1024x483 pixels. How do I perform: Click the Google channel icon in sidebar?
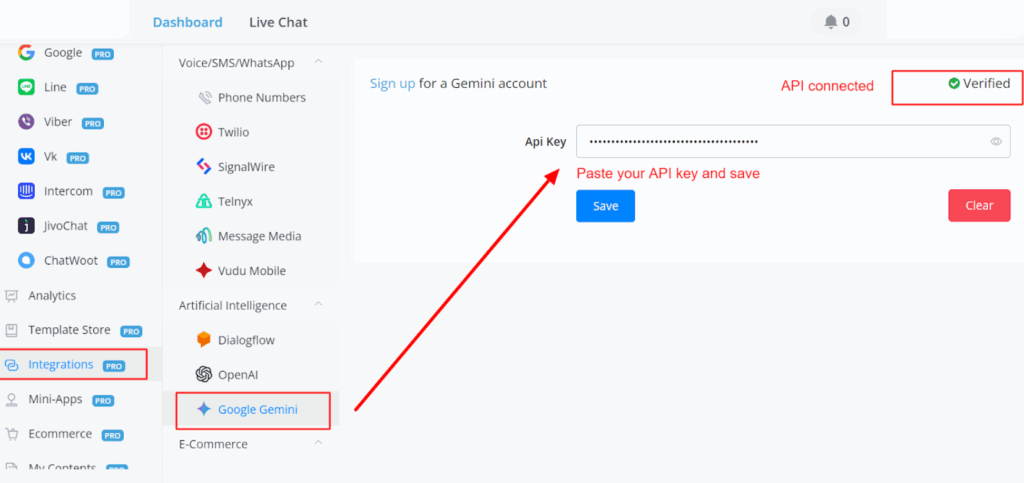(x=26, y=53)
